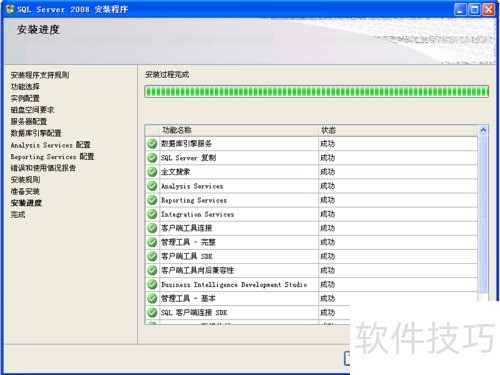
Task: Click the 客户端工具向后兼容性 feature name
Action: (x=197, y=270)
